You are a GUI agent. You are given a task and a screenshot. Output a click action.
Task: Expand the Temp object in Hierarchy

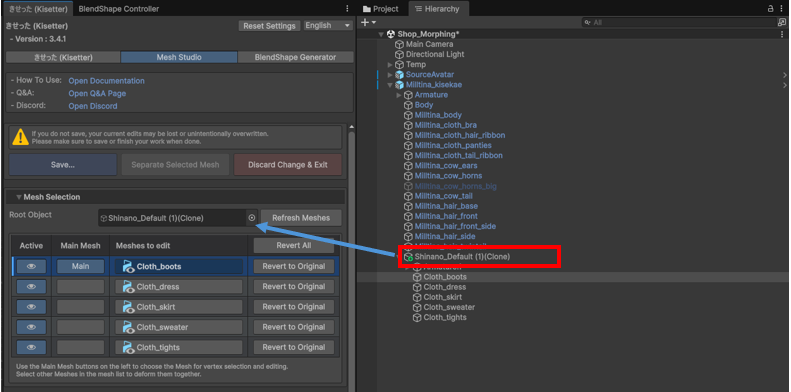point(390,65)
